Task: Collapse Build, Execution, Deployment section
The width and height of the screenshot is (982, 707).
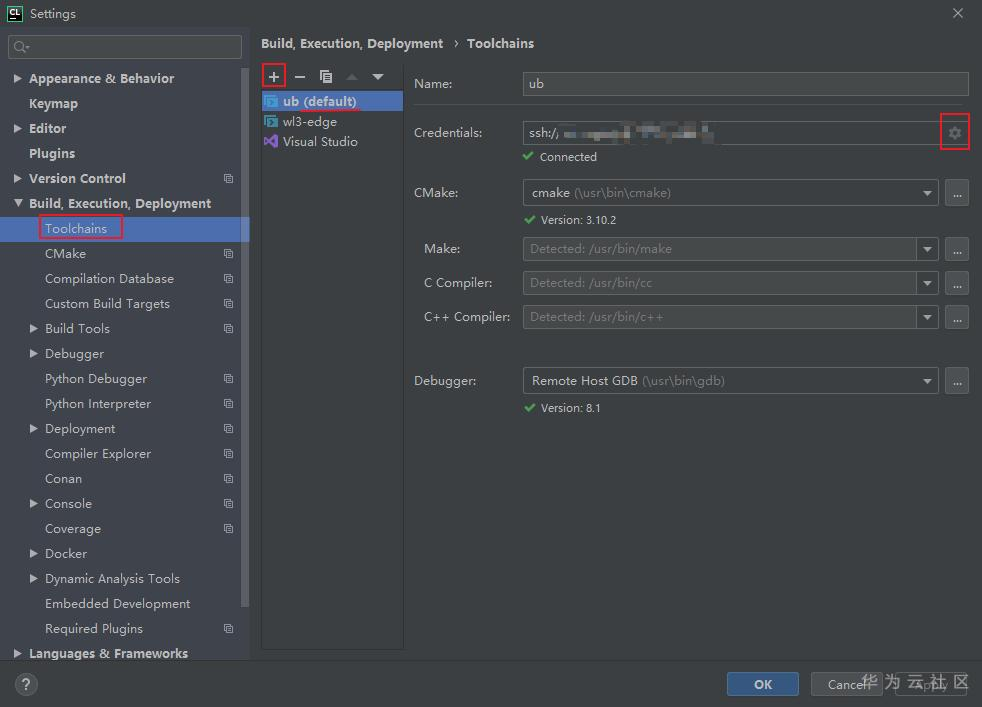Action: pos(18,203)
